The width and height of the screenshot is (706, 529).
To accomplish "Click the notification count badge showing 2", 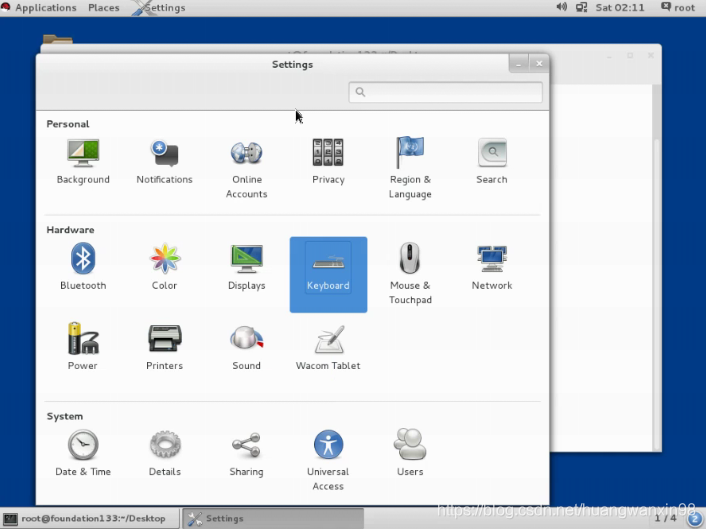I will point(695,519).
